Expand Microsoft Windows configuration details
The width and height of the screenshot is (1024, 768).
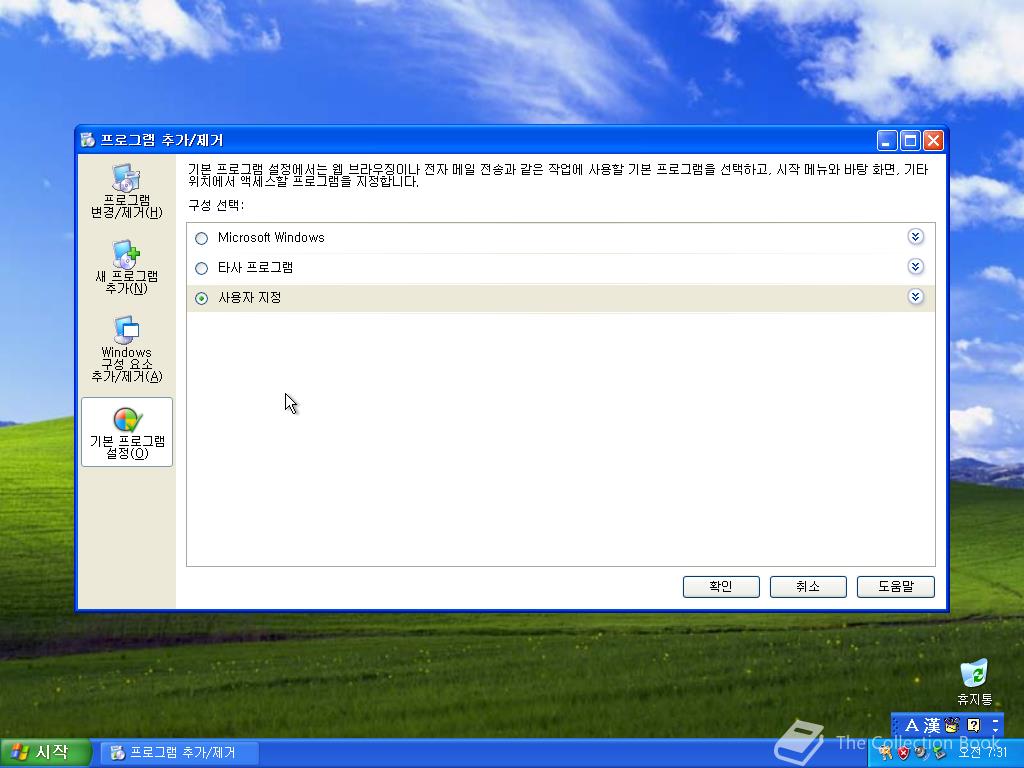coord(915,236)
